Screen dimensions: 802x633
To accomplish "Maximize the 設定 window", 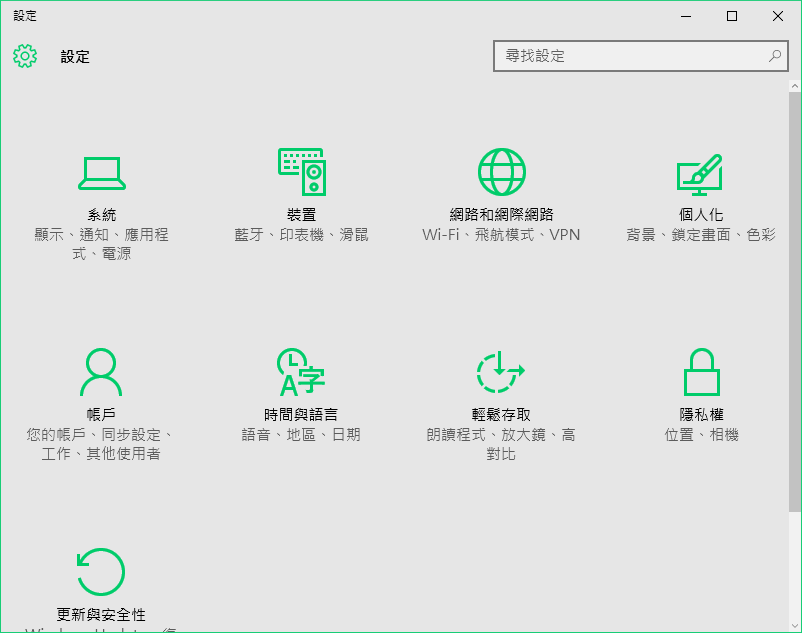I will click(732, 16).
